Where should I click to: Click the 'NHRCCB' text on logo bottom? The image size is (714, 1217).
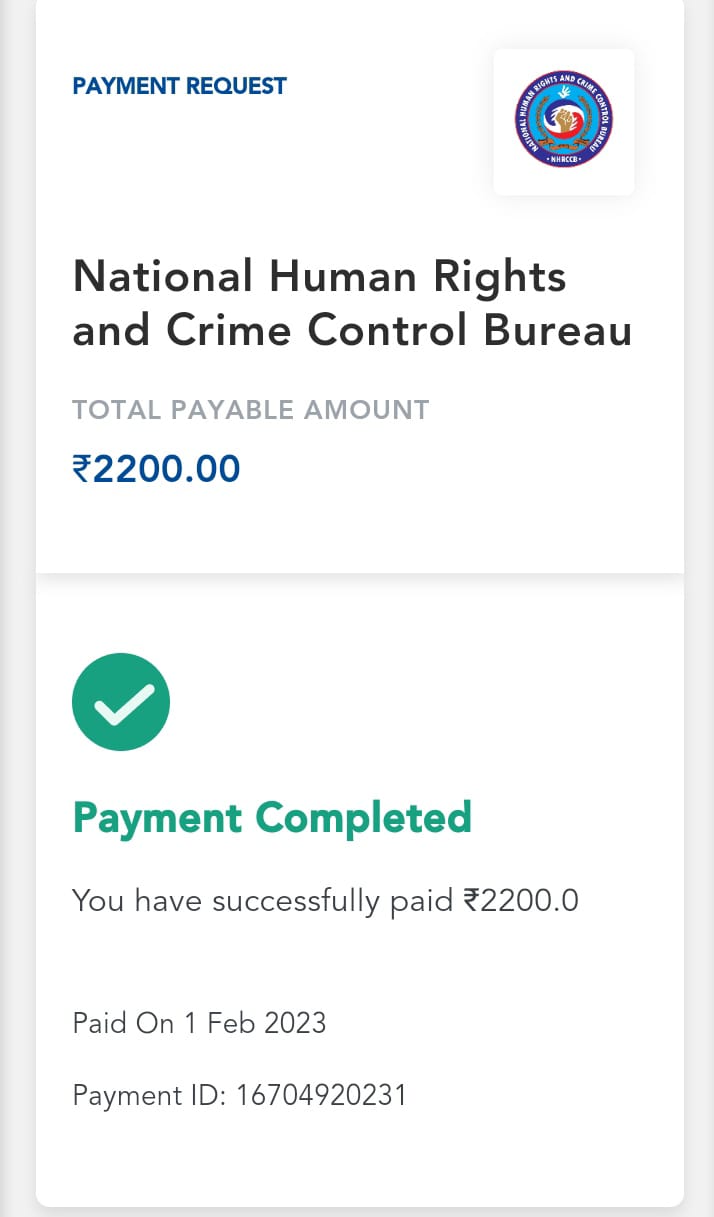pos(564,157)
